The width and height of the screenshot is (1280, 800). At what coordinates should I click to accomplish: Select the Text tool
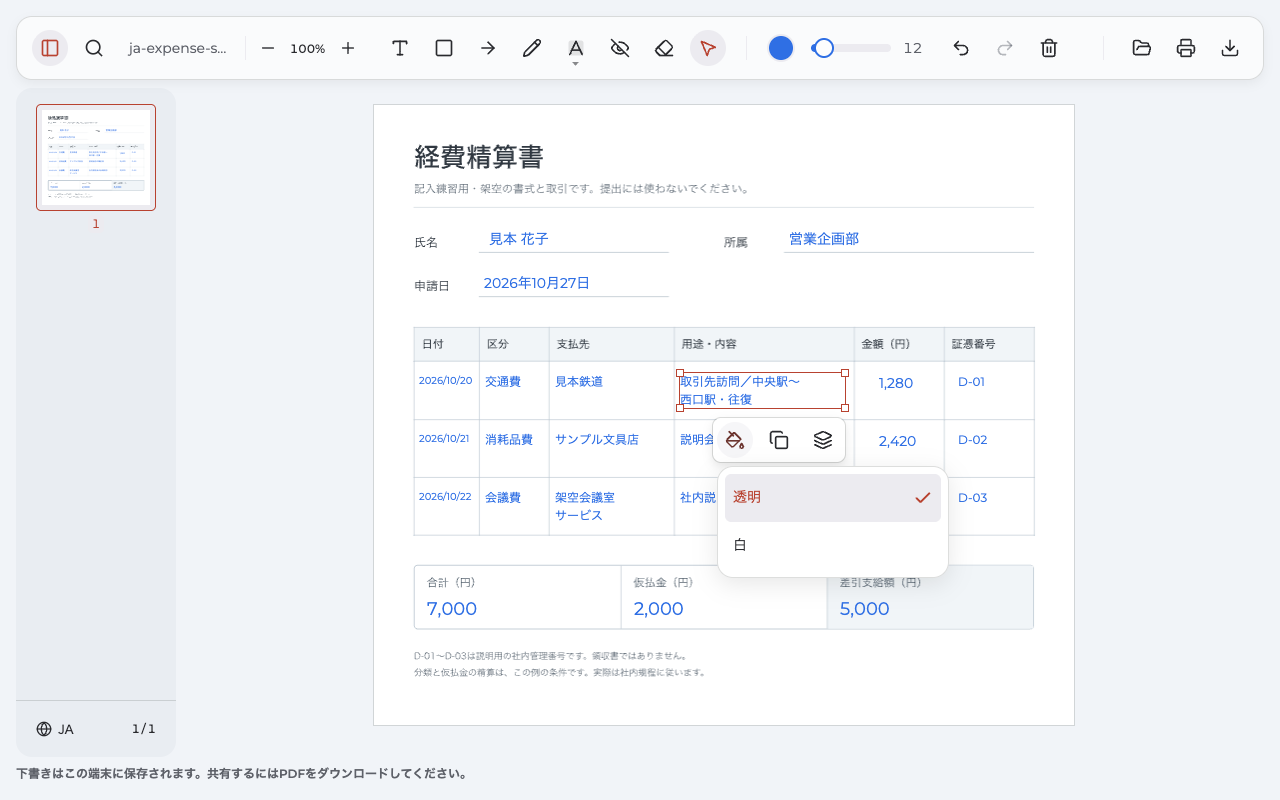[x=400, y=48]
